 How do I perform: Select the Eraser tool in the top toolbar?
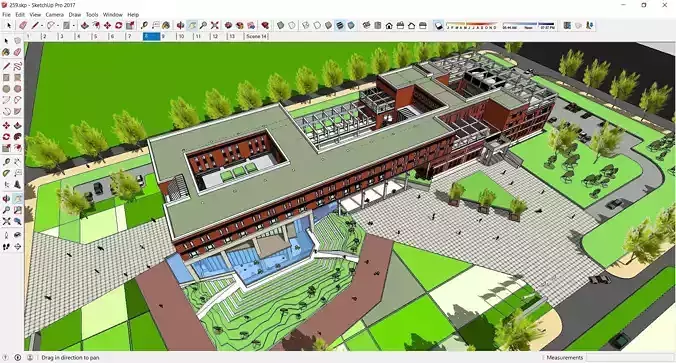click(x=23, y=25)
